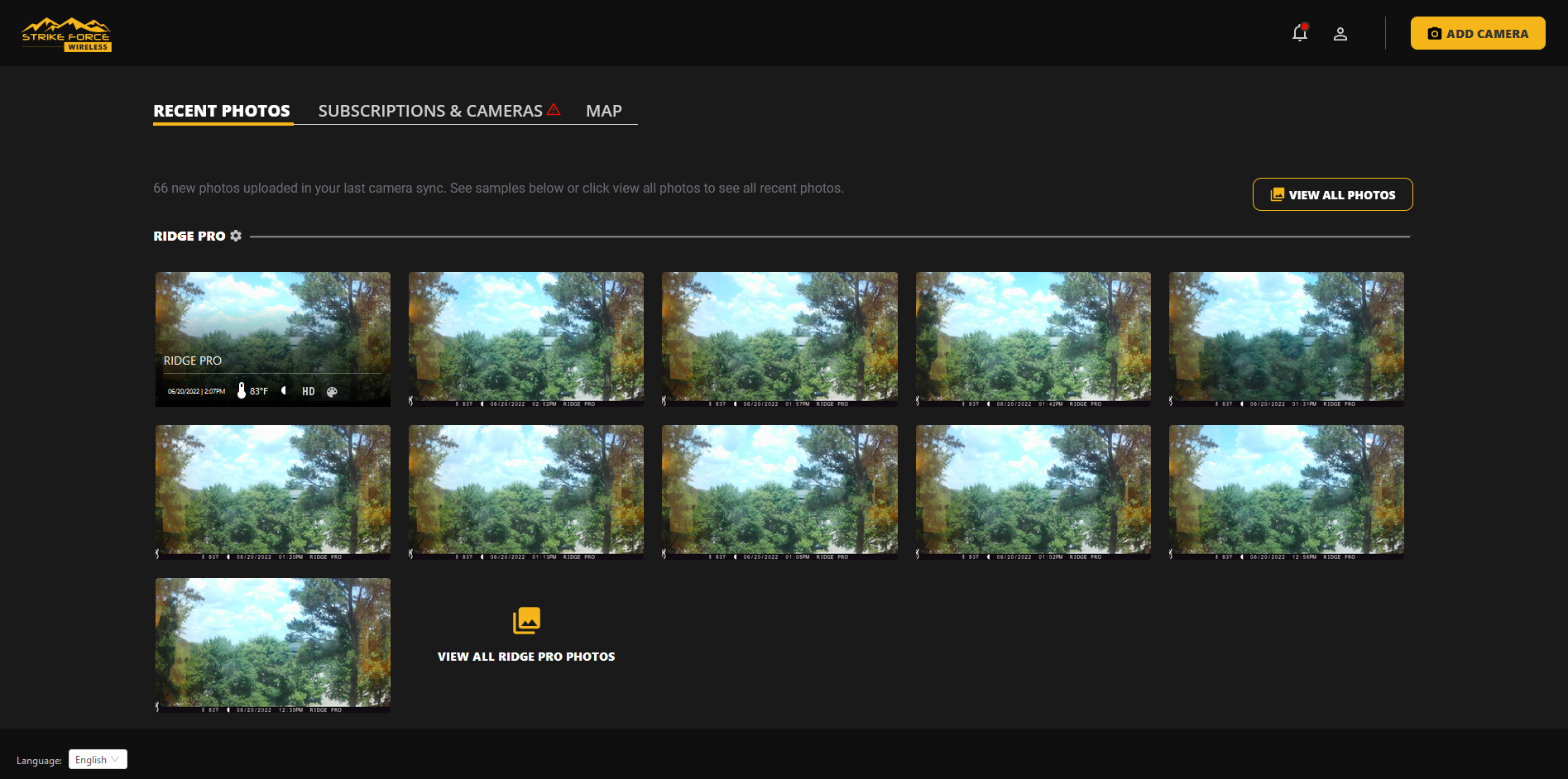Open View All Ridge Pro Photos link
Viewport: 1568px width, 779px height.
526,657
